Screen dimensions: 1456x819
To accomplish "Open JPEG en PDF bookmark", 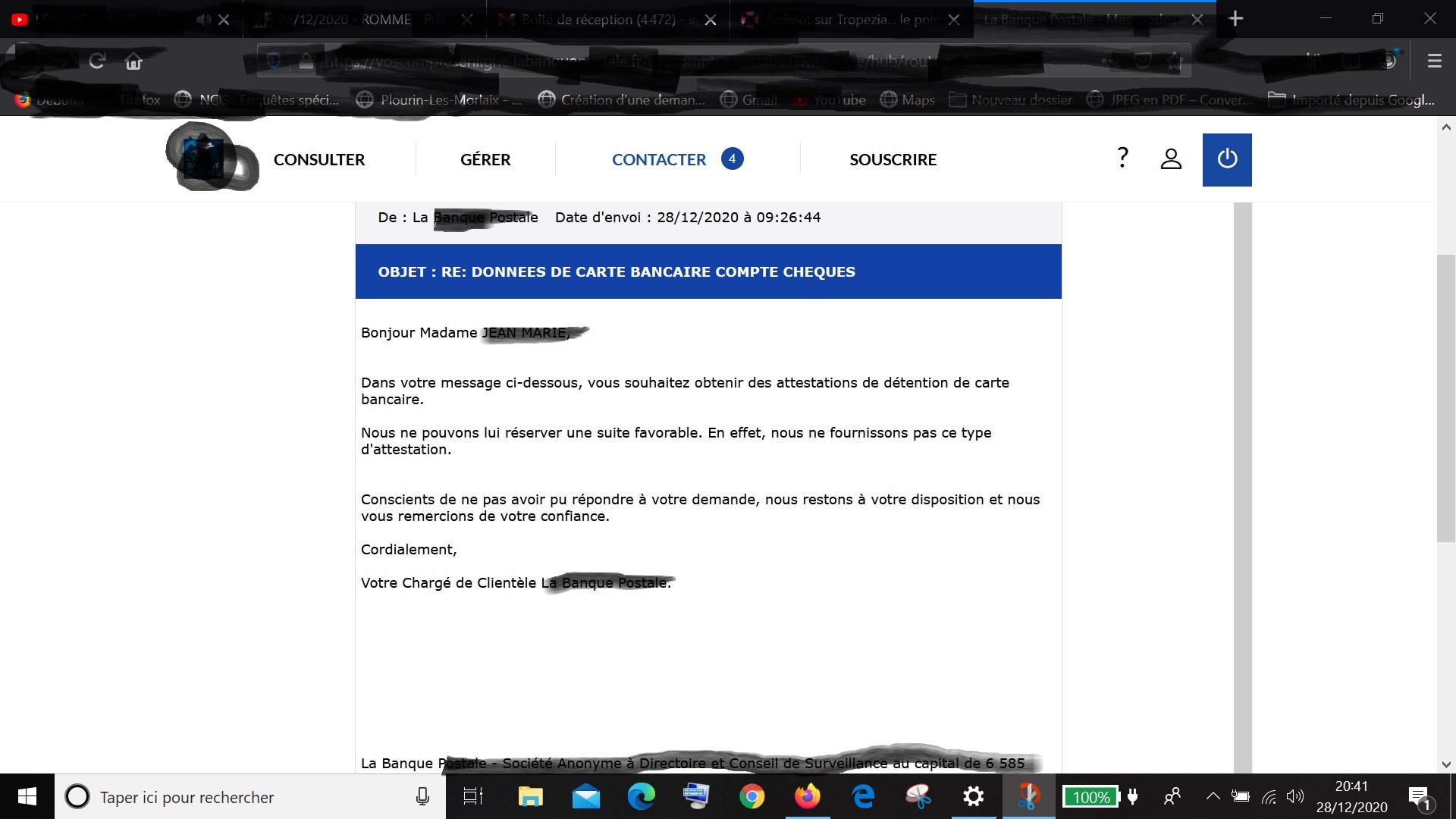I will 1169,99.
